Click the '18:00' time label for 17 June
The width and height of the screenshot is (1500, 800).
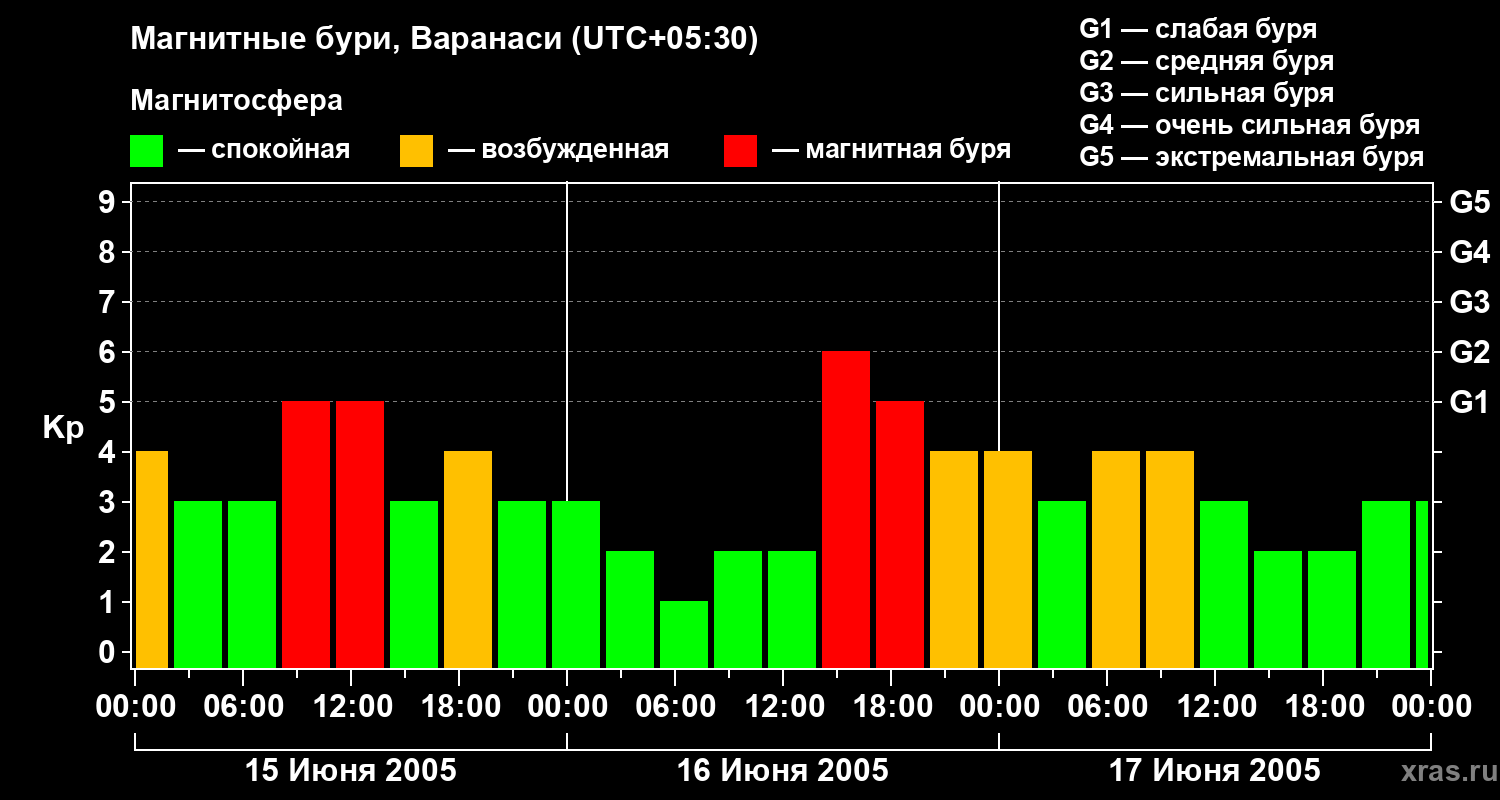tap(1326, 707)
